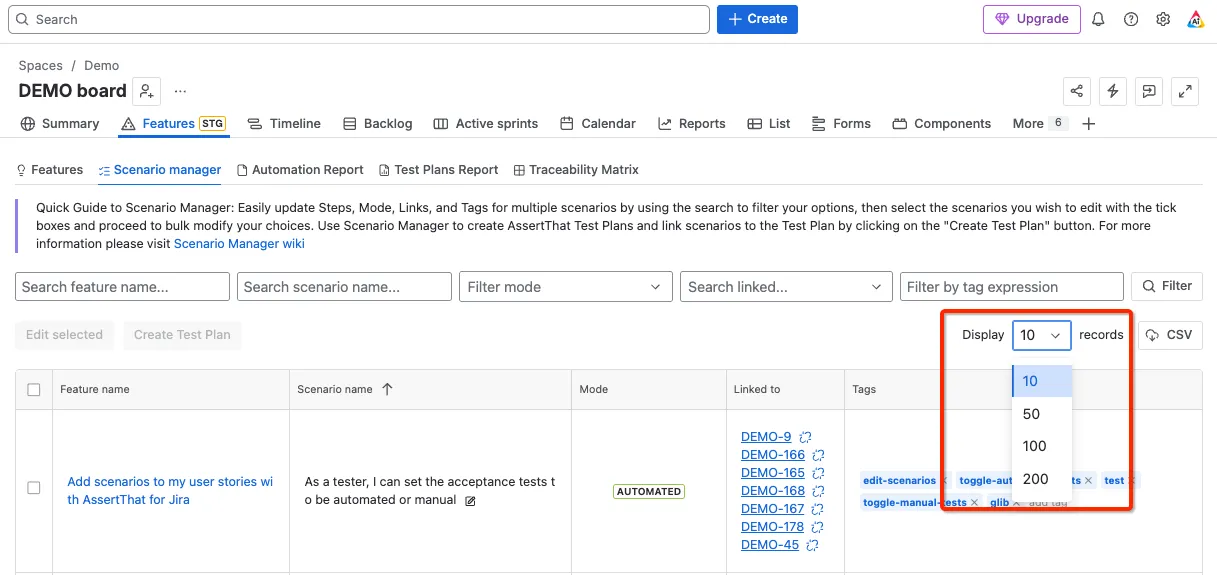Tick the select-all checkbox in table header
The width and height of the screenshot is (1217, 575).
34,389
